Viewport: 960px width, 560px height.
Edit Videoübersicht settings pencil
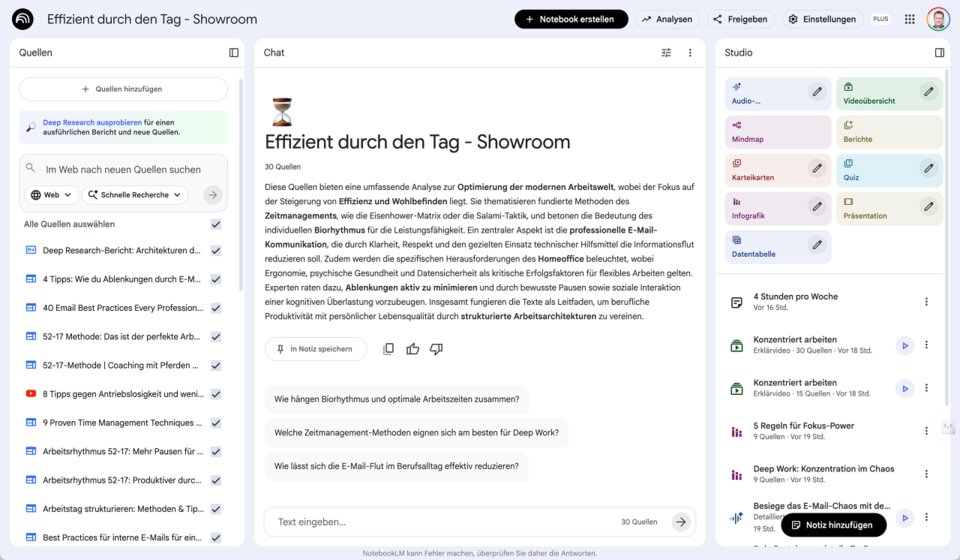929,92
